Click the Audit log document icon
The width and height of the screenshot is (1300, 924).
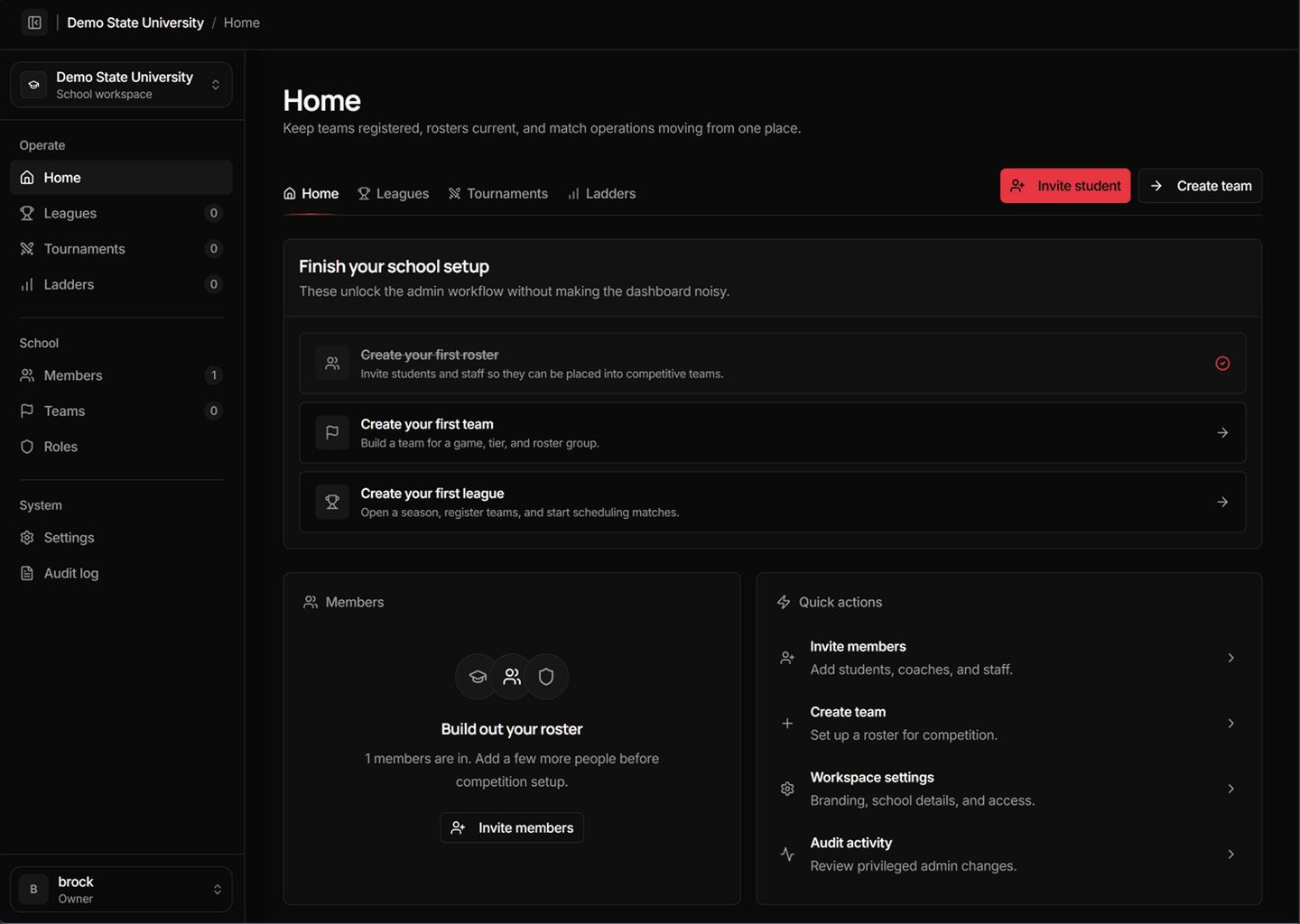click(27, 573)
